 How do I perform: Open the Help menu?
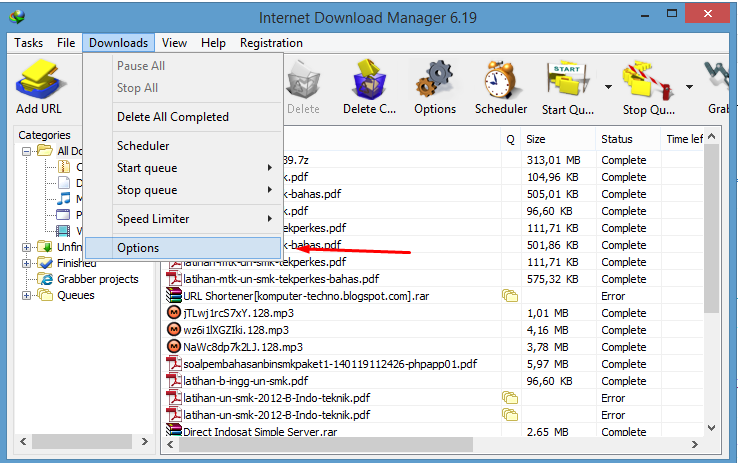click(x=213, y=43)
